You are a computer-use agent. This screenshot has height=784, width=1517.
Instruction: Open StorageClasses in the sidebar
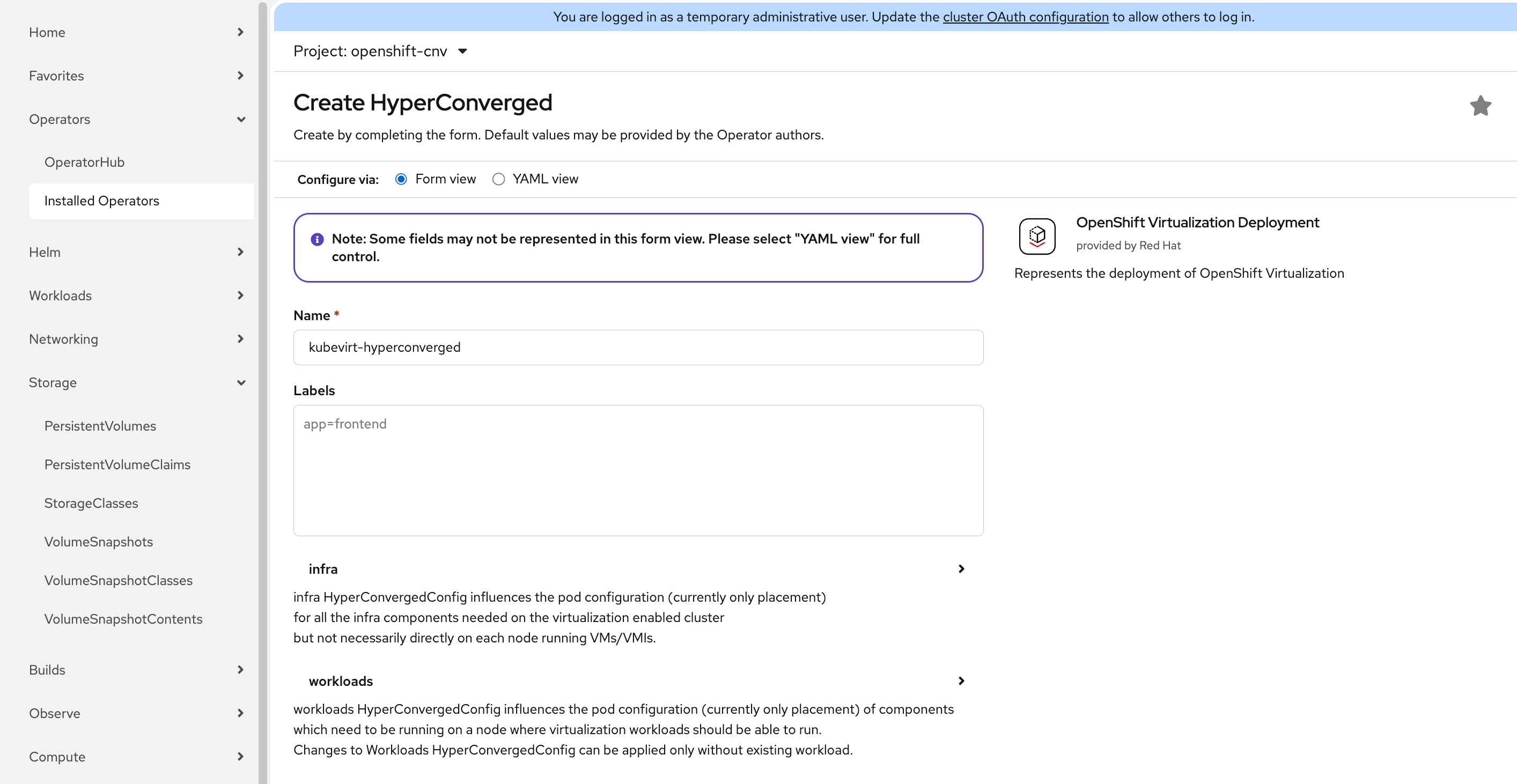(141, 503)
